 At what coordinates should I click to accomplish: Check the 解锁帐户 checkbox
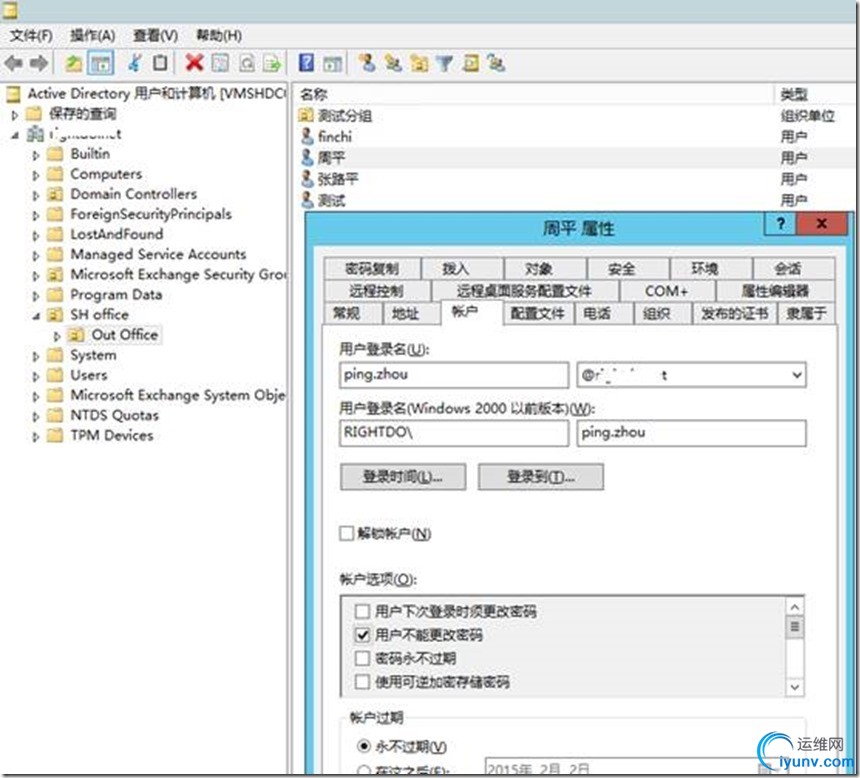click(347, 533)
